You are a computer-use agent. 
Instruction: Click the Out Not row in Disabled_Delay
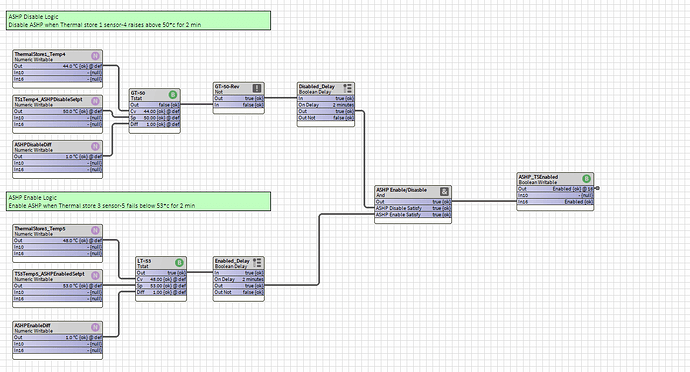[326, 118]
